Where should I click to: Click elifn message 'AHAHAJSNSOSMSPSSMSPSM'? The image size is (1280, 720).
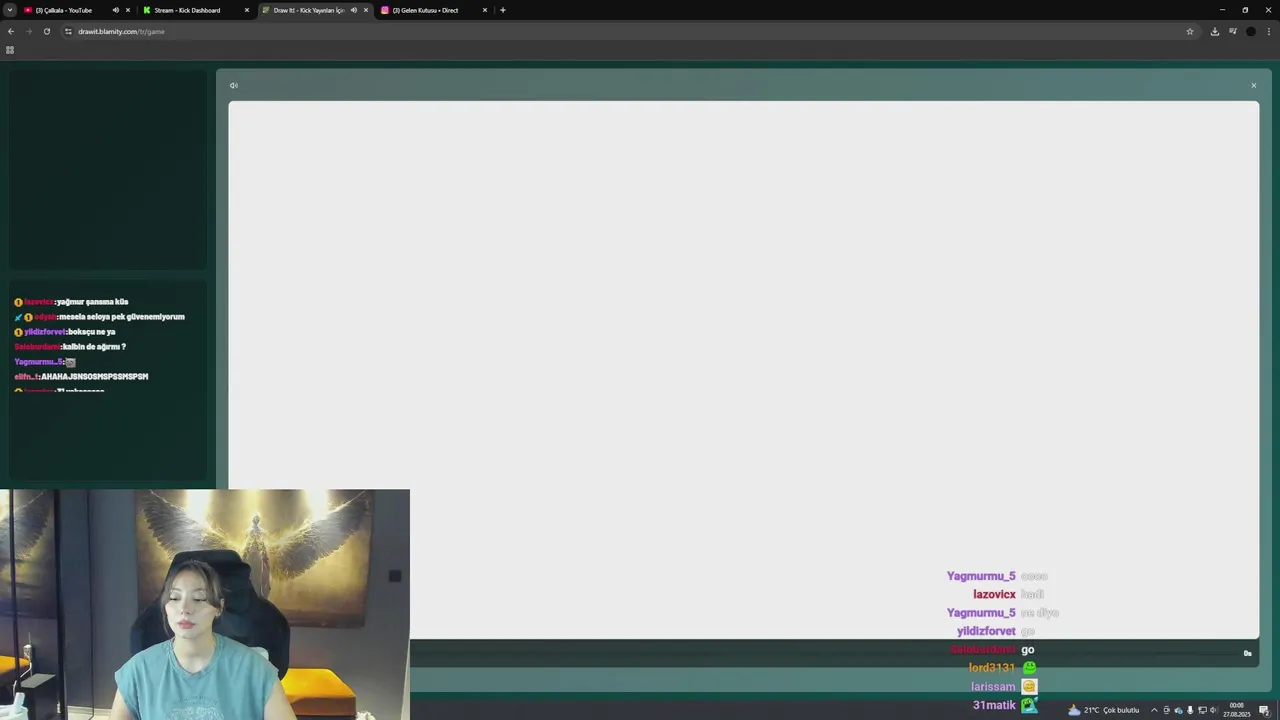(95, 377)
